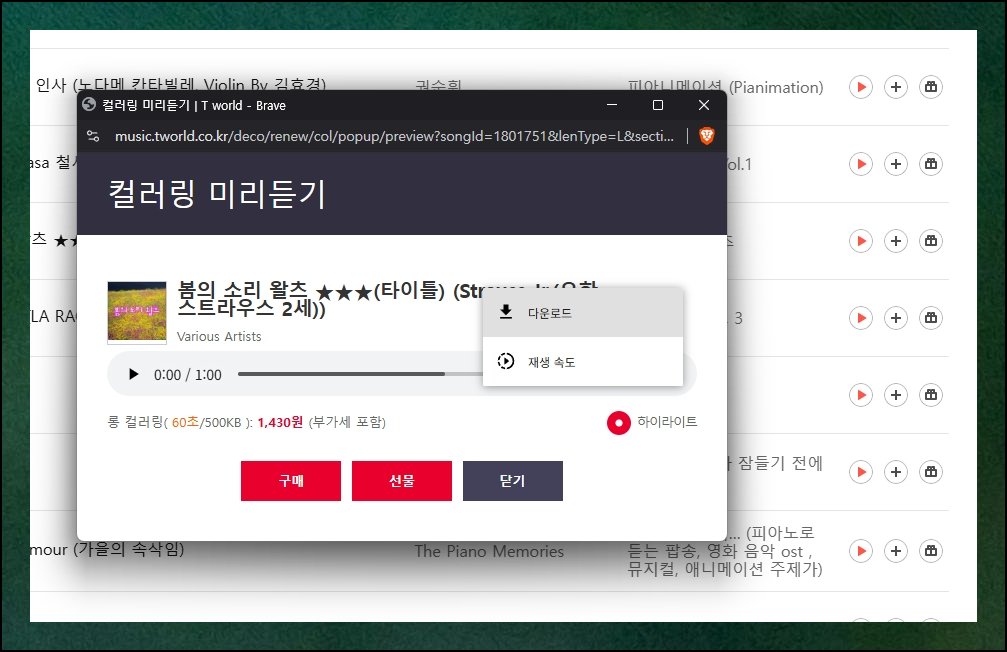Image resolution: width=1007 pixels, height=652 pixels.
Task: Click the red 구매 button
Action: [x=291, y=480]
